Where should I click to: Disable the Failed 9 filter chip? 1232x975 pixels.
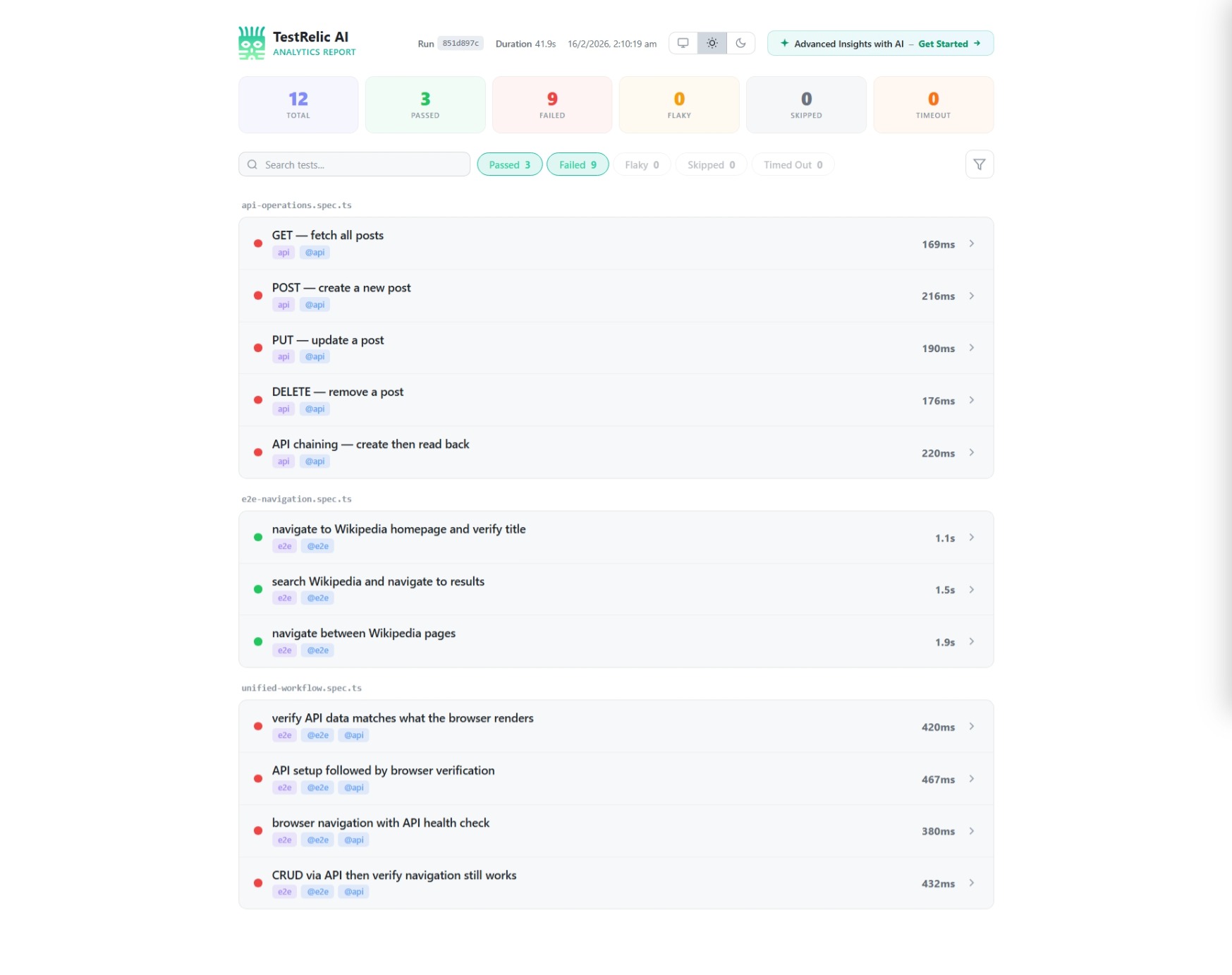(x=577, y=164)
